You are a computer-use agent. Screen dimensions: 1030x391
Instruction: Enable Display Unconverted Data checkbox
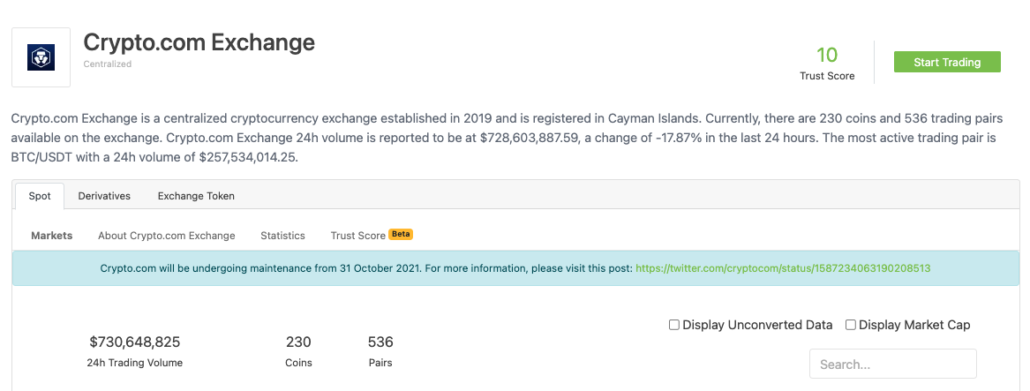[x=674, y=325]
